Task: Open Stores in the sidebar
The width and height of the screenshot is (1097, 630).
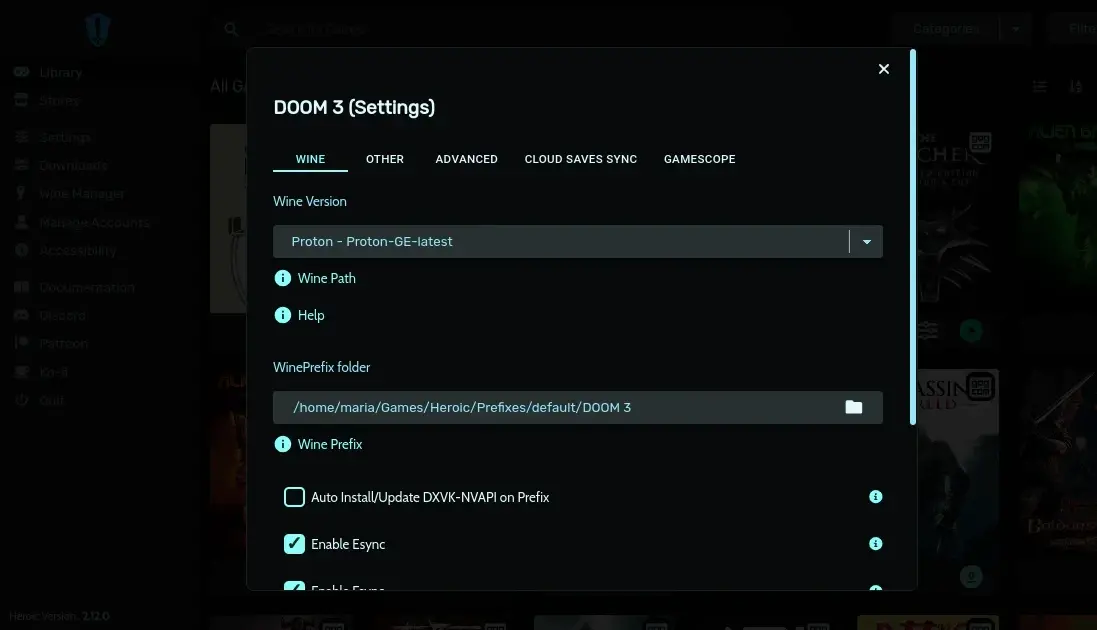Action: click(x=47, y=101)
